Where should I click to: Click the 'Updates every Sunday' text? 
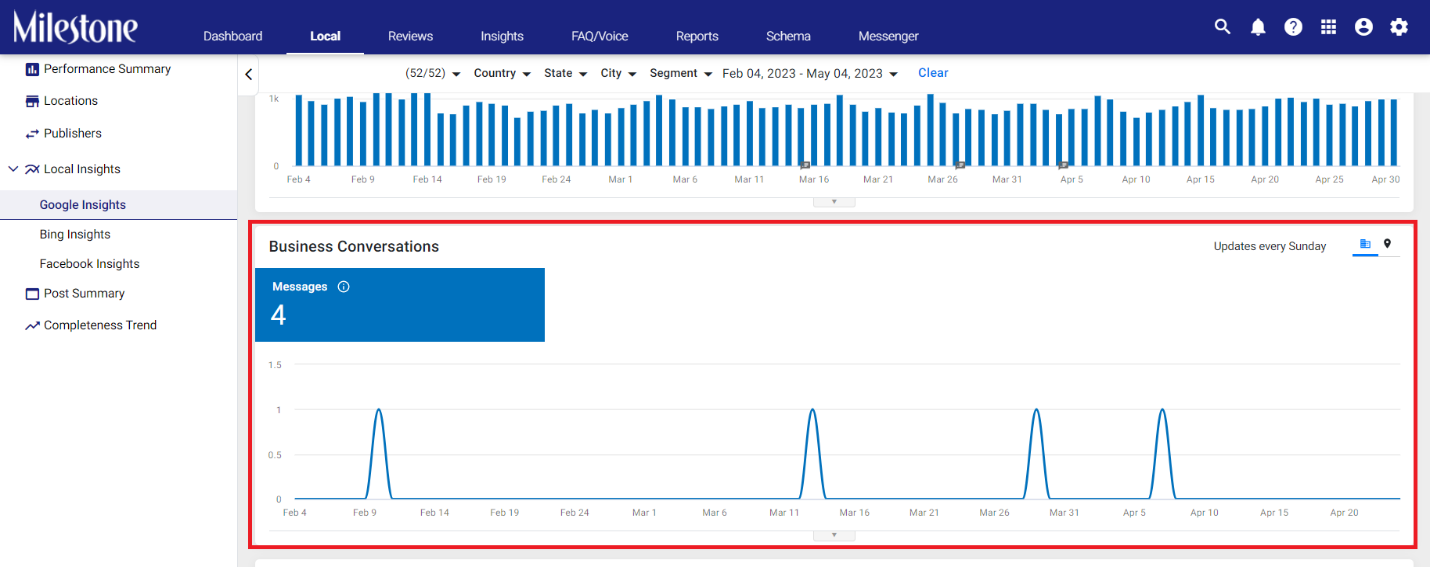pyautogui.click(x=1270, y=246)
